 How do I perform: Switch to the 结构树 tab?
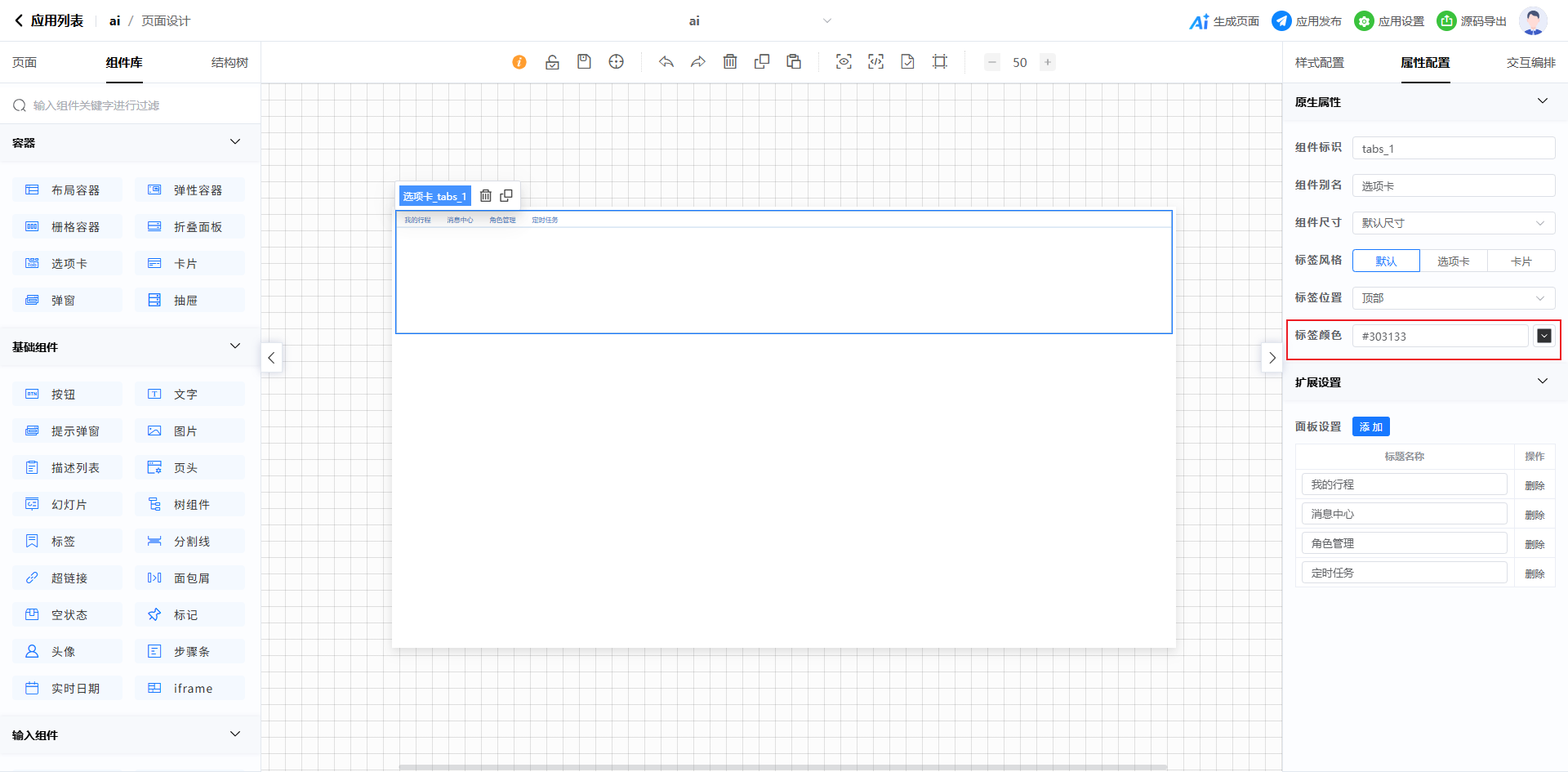[x=229, y=63]
